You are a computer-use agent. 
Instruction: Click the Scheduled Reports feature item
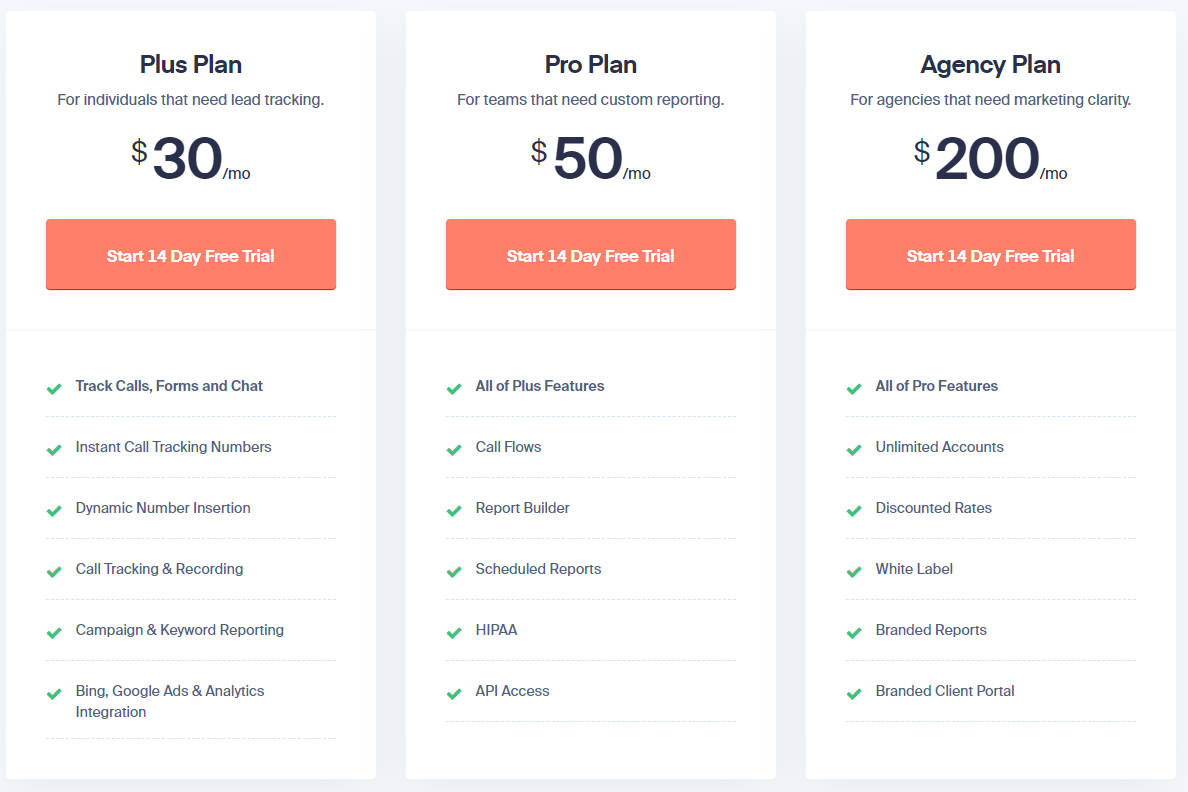539,569
